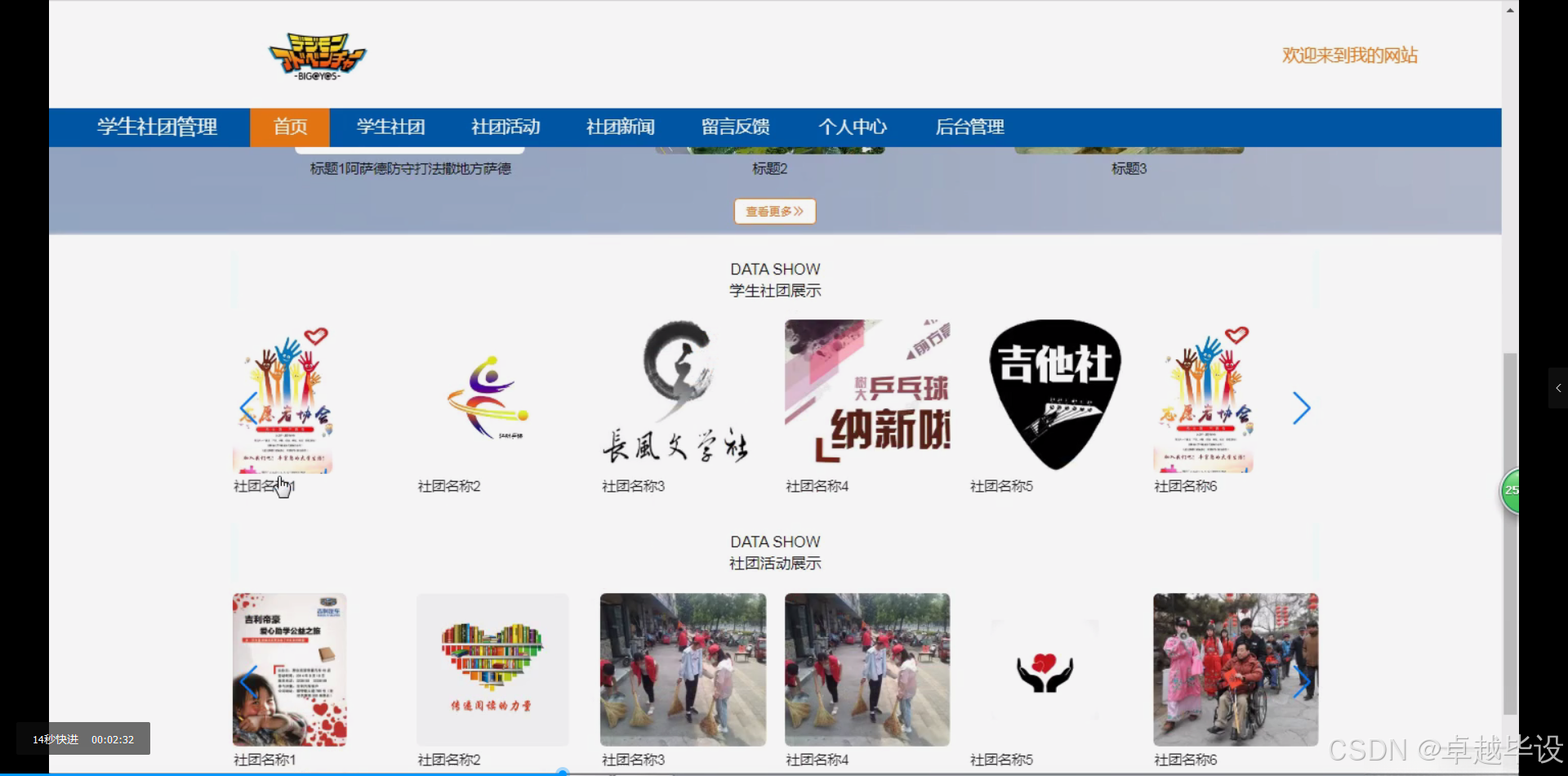
Task: Click the heart-shaped books activity image
Action: pos(492,668)
